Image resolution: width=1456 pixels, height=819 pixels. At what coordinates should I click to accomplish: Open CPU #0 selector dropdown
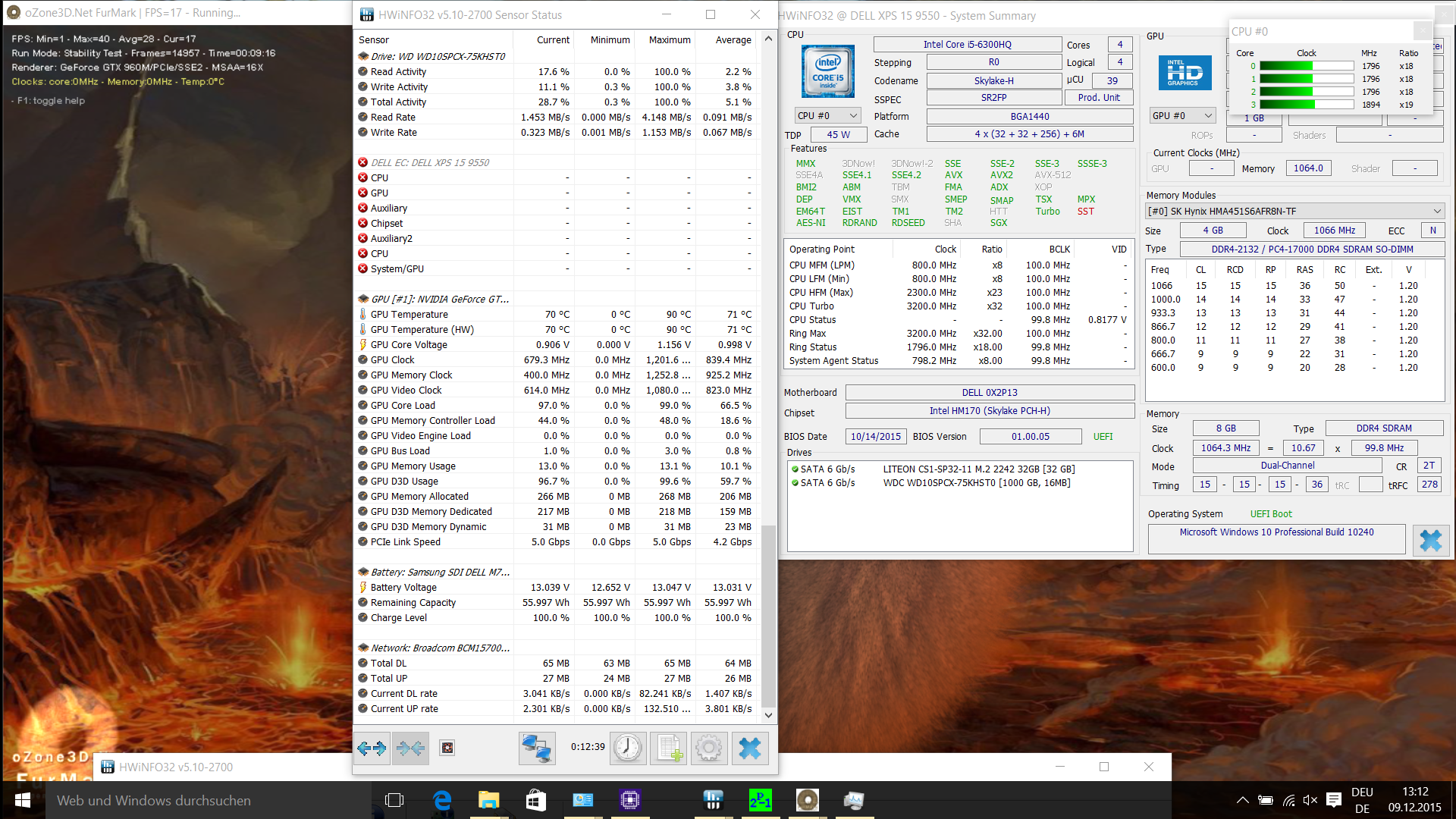pyautogui.click(x=827, y=116)
